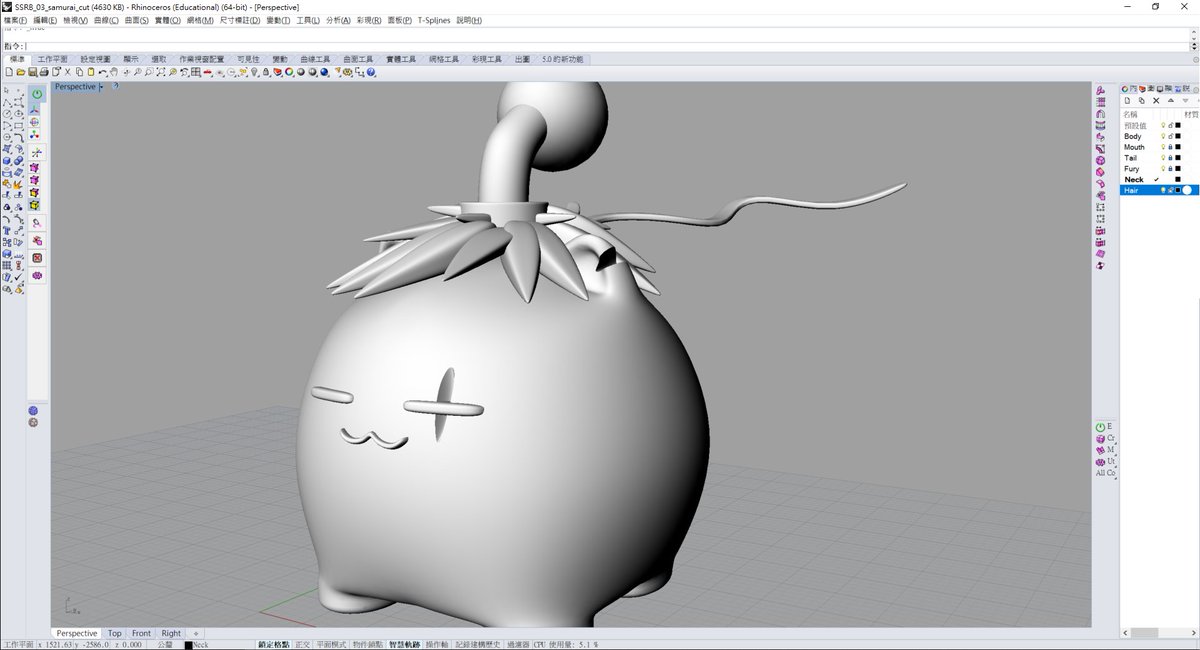Select the Box solid tool
The height and width of the screenshot is (650, 1200).
pos(7,160)
